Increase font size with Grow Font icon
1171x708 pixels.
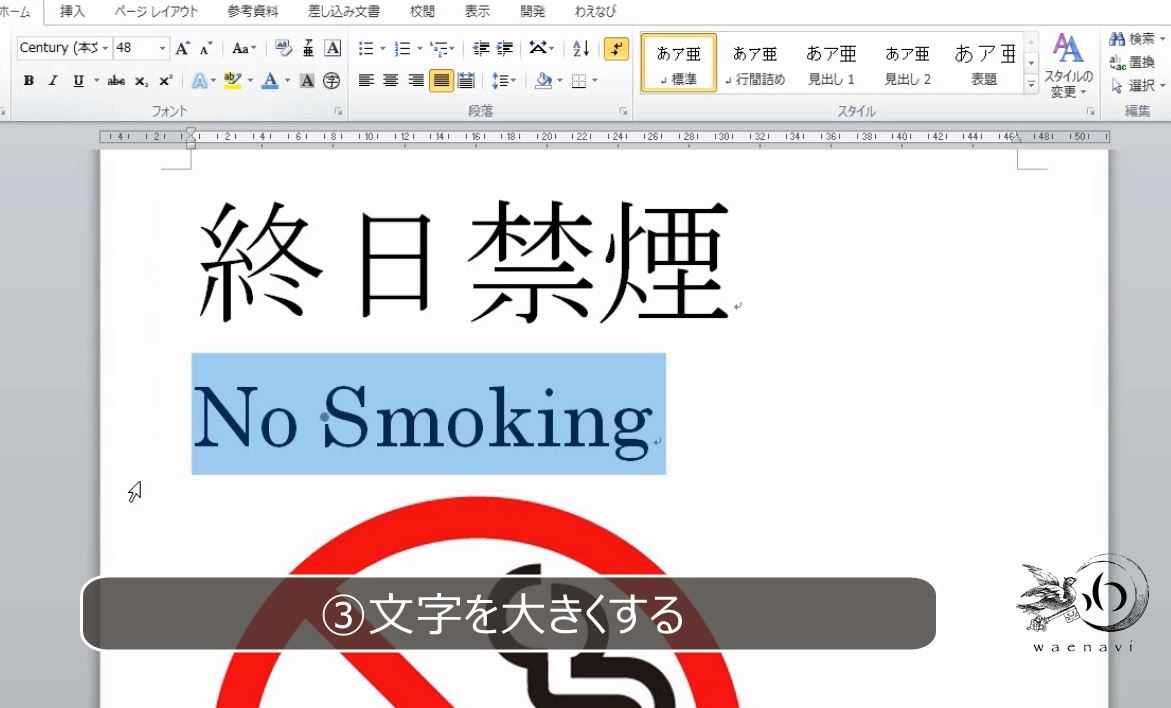click(182, 49)
